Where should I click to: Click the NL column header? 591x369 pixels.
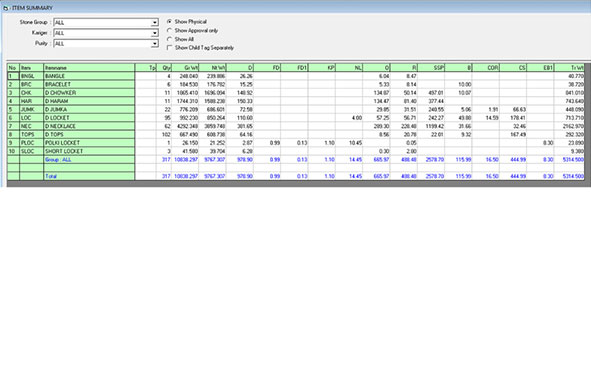point(349,68)
